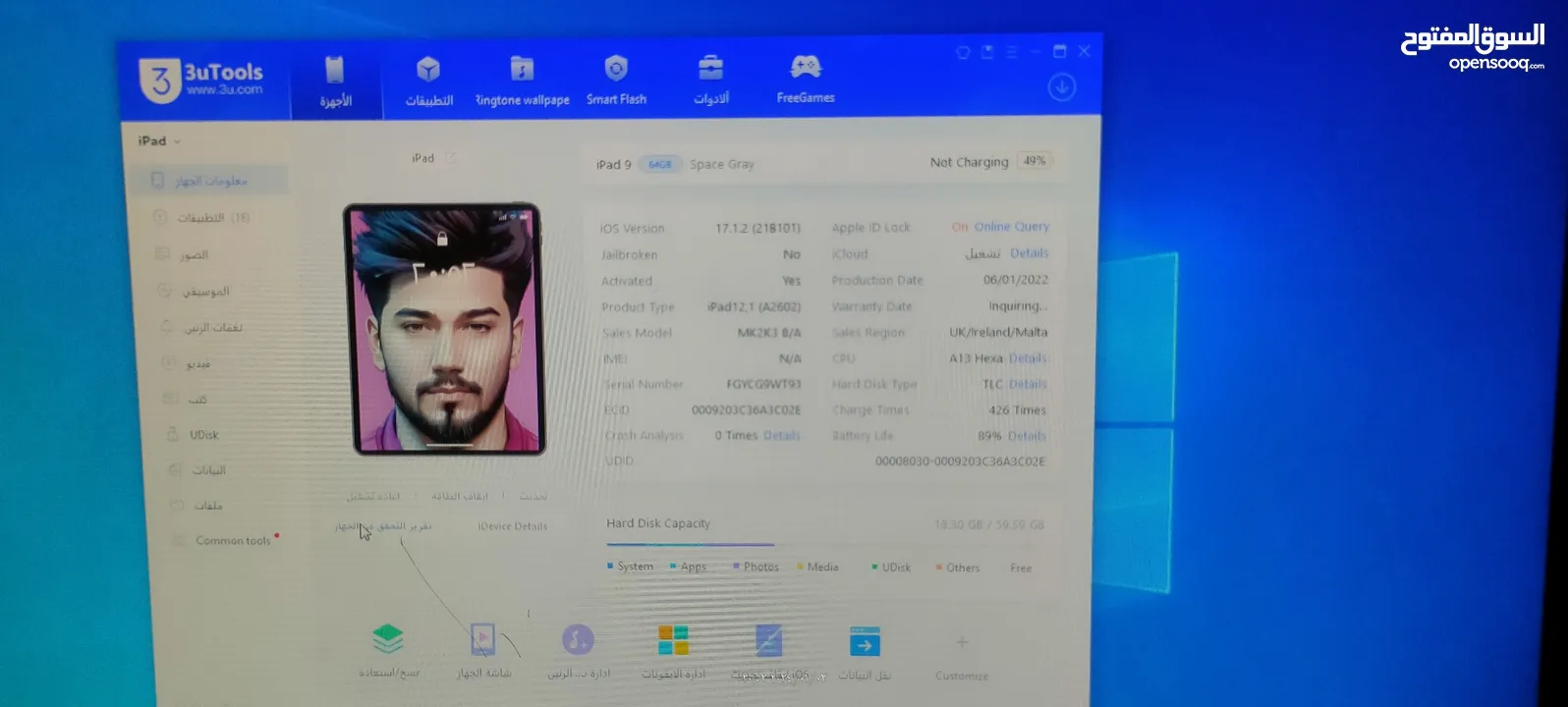Edit the iPad device name pencil icon
1568x707 pixels.
click(450, 158)
